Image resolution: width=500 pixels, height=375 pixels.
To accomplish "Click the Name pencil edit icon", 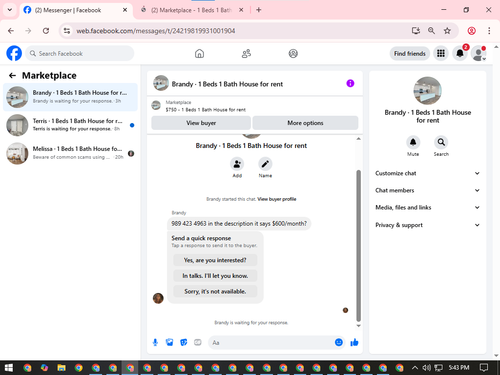I will coord(265,164).
